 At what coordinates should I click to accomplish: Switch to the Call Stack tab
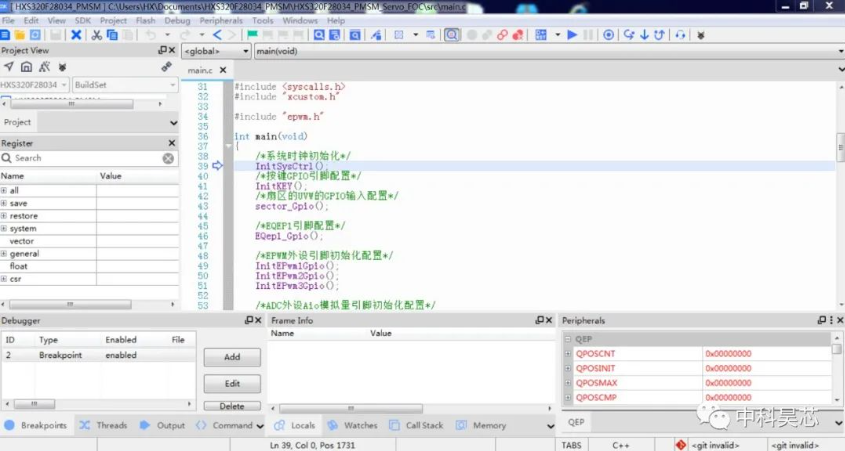(417, 425)
